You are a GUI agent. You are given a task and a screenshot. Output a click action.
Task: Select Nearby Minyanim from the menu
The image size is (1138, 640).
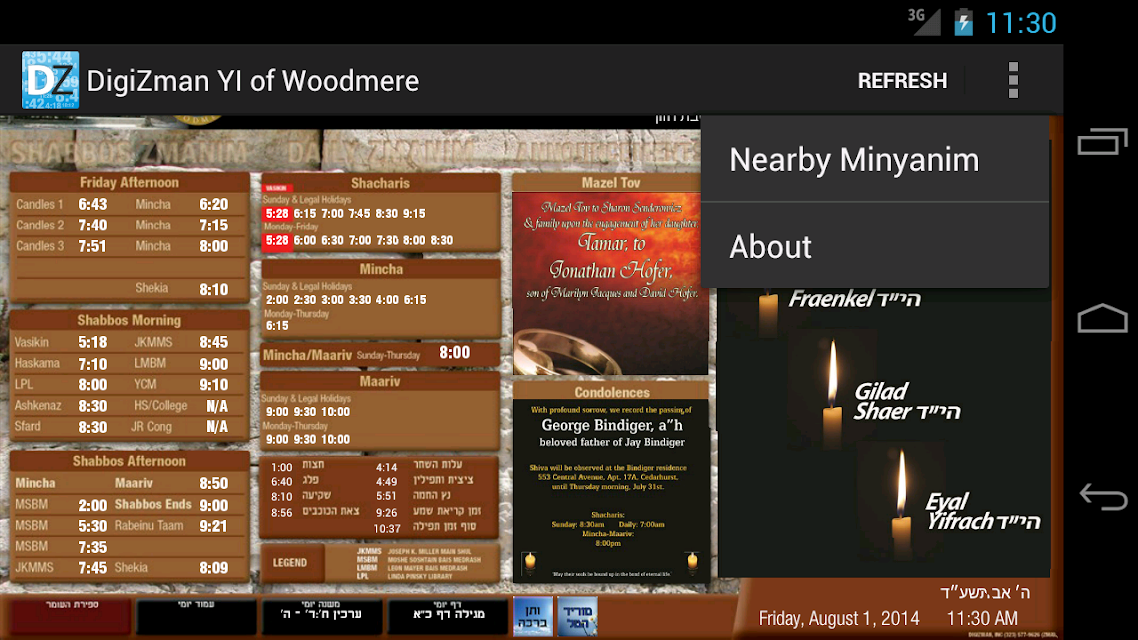pyautogui.click(x=875, y=160)
